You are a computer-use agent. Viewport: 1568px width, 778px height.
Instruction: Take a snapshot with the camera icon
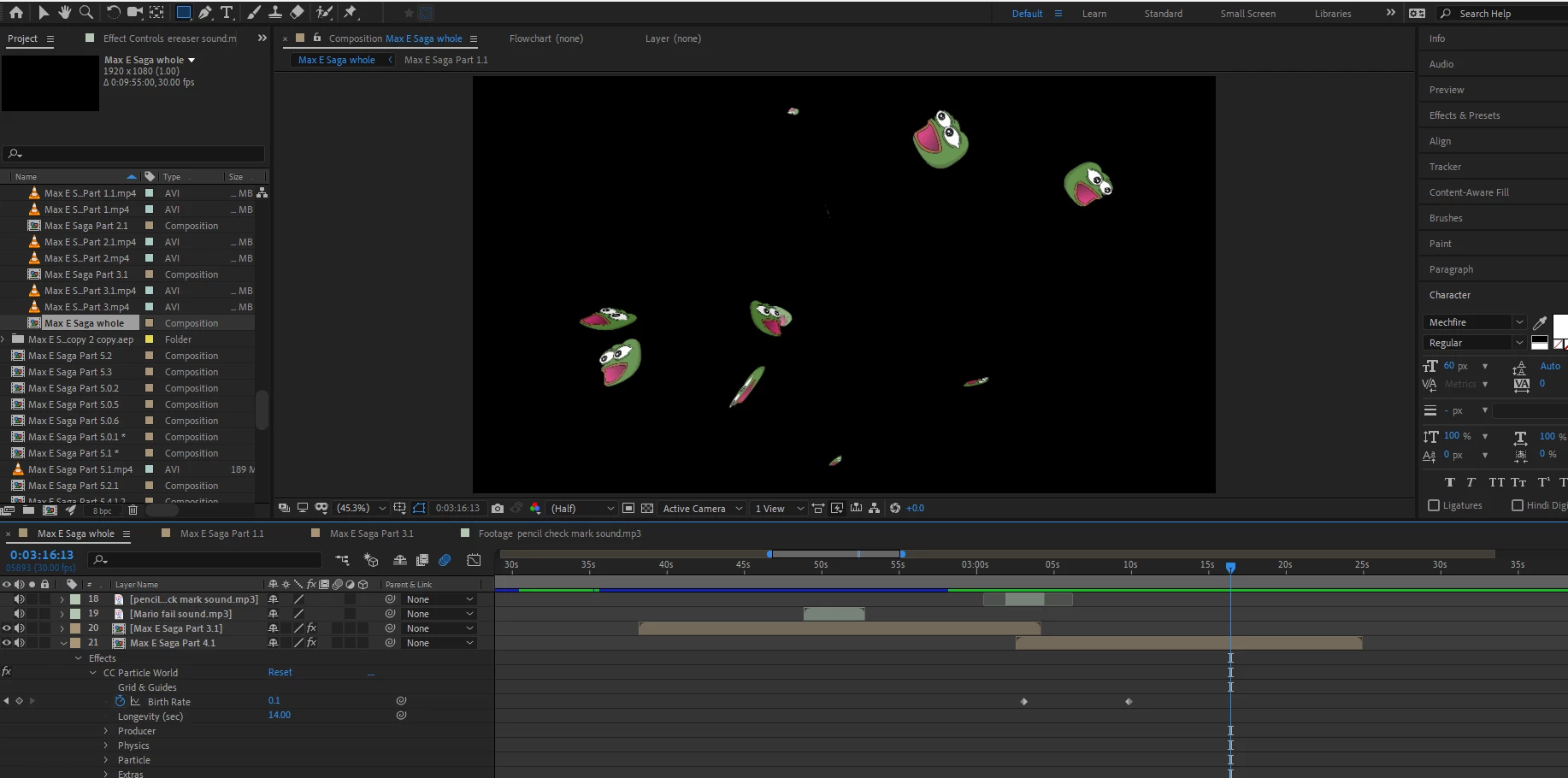498,508
